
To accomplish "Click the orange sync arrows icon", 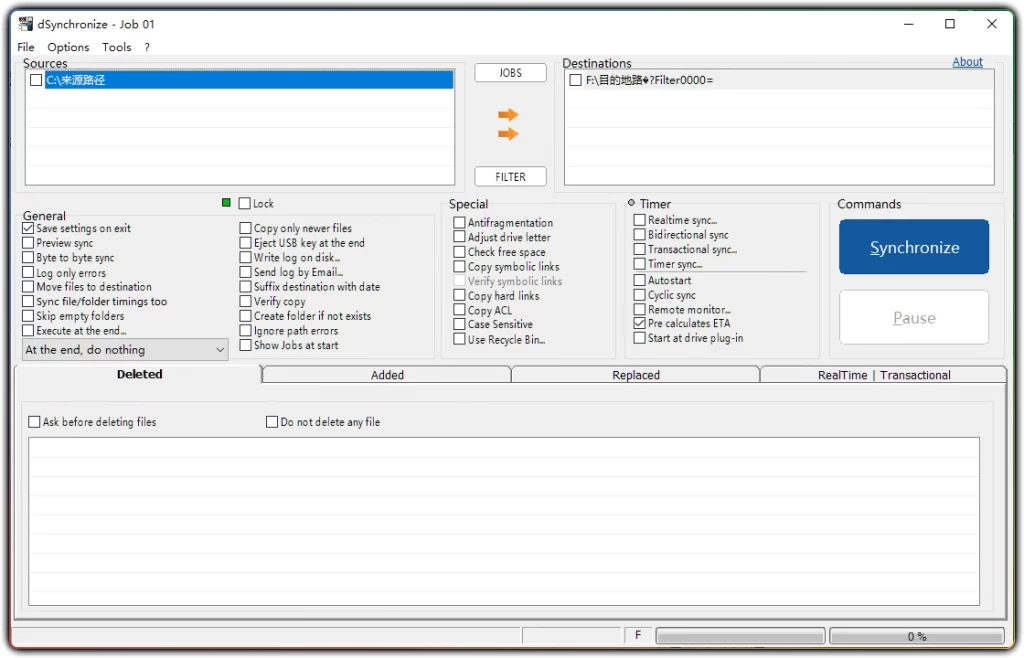I will pyautogui.click(x=510, y=122).
